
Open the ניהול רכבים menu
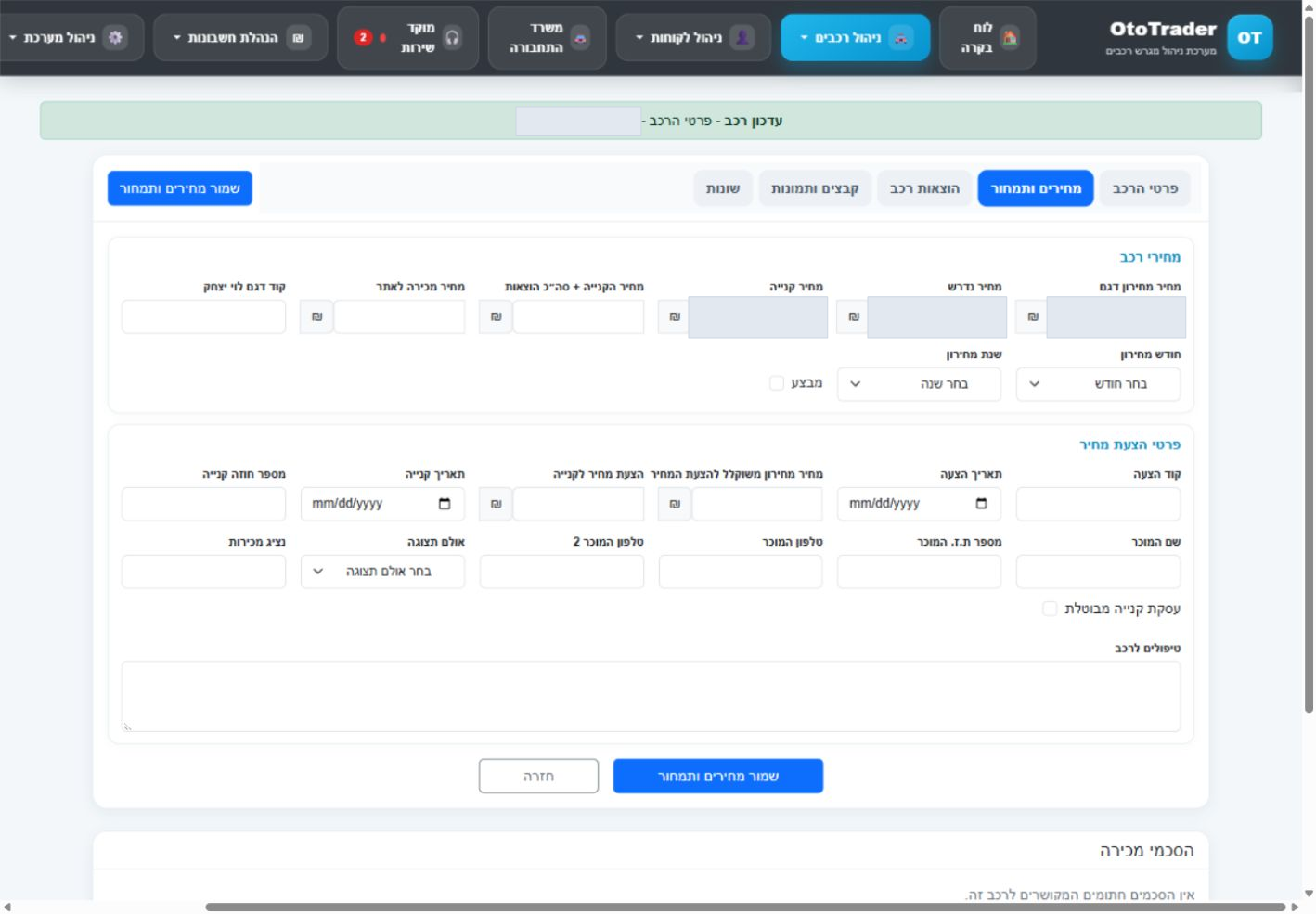pos(855,38)
